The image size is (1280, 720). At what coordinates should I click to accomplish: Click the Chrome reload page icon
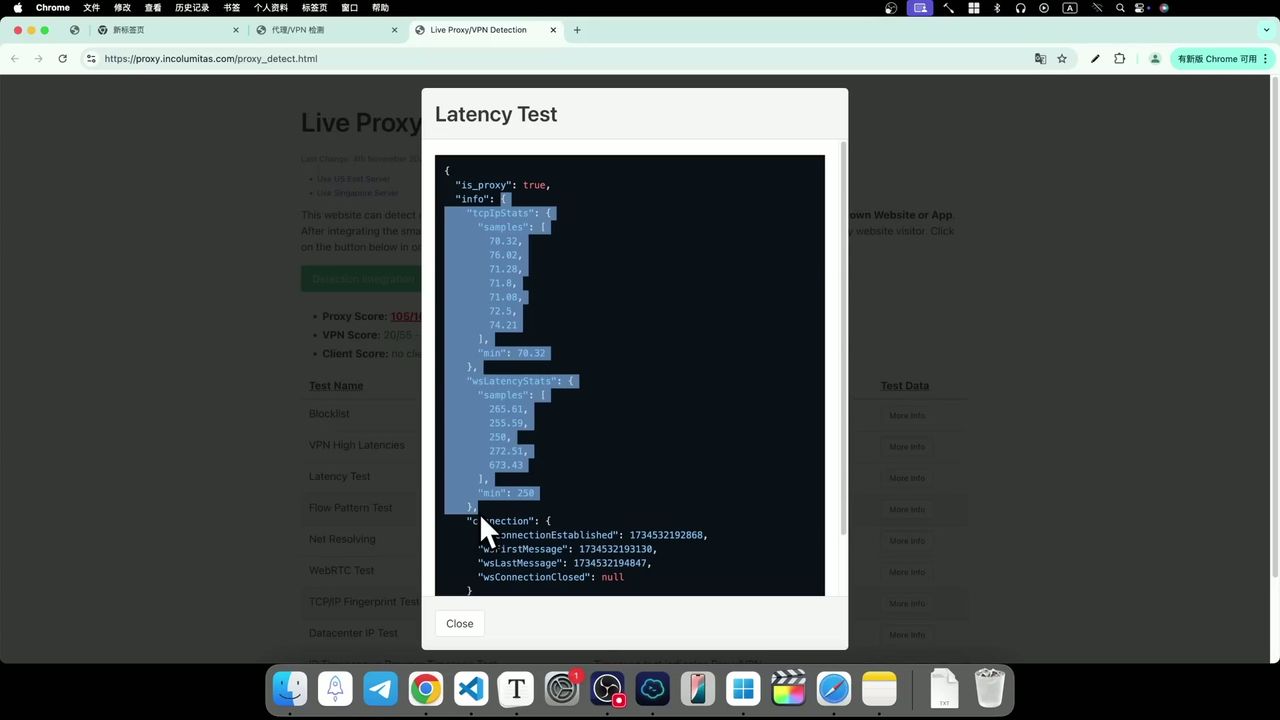(x=62, y=59)
